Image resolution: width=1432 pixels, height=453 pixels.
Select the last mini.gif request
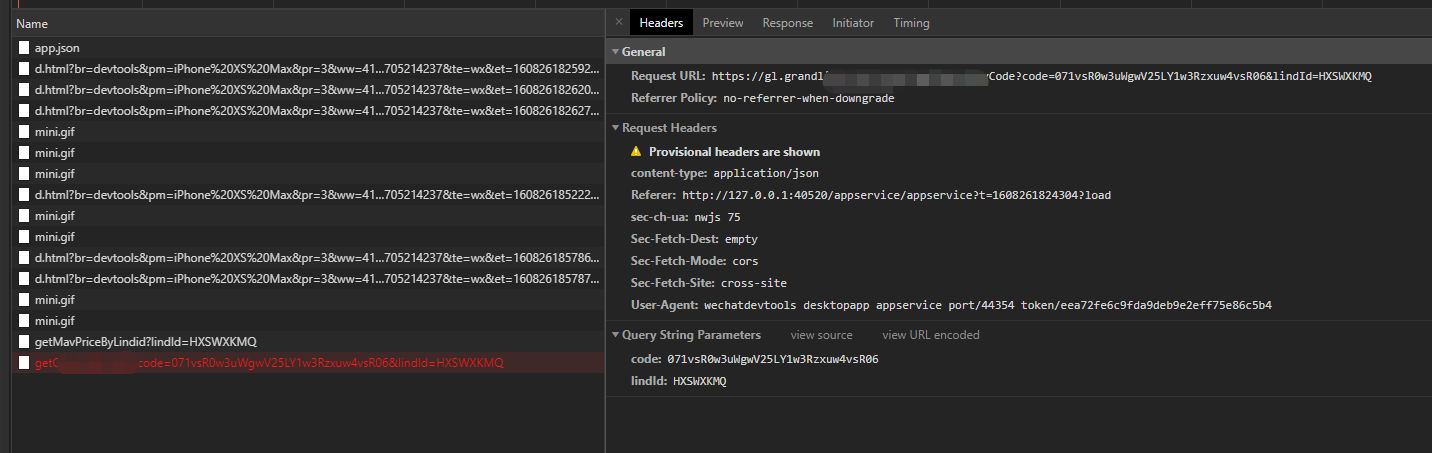[54, 321]
